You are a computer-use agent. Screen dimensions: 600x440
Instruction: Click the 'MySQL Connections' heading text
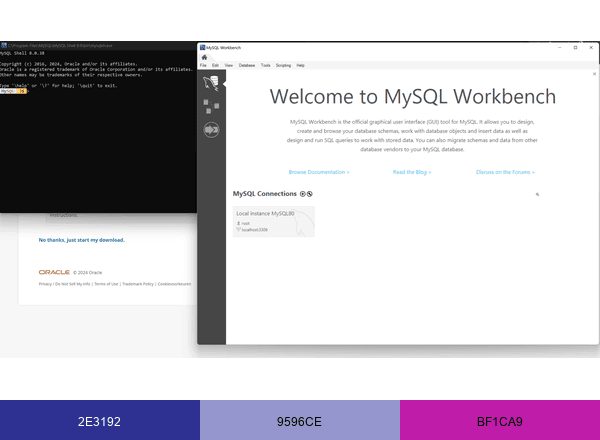tap(265, 194)
